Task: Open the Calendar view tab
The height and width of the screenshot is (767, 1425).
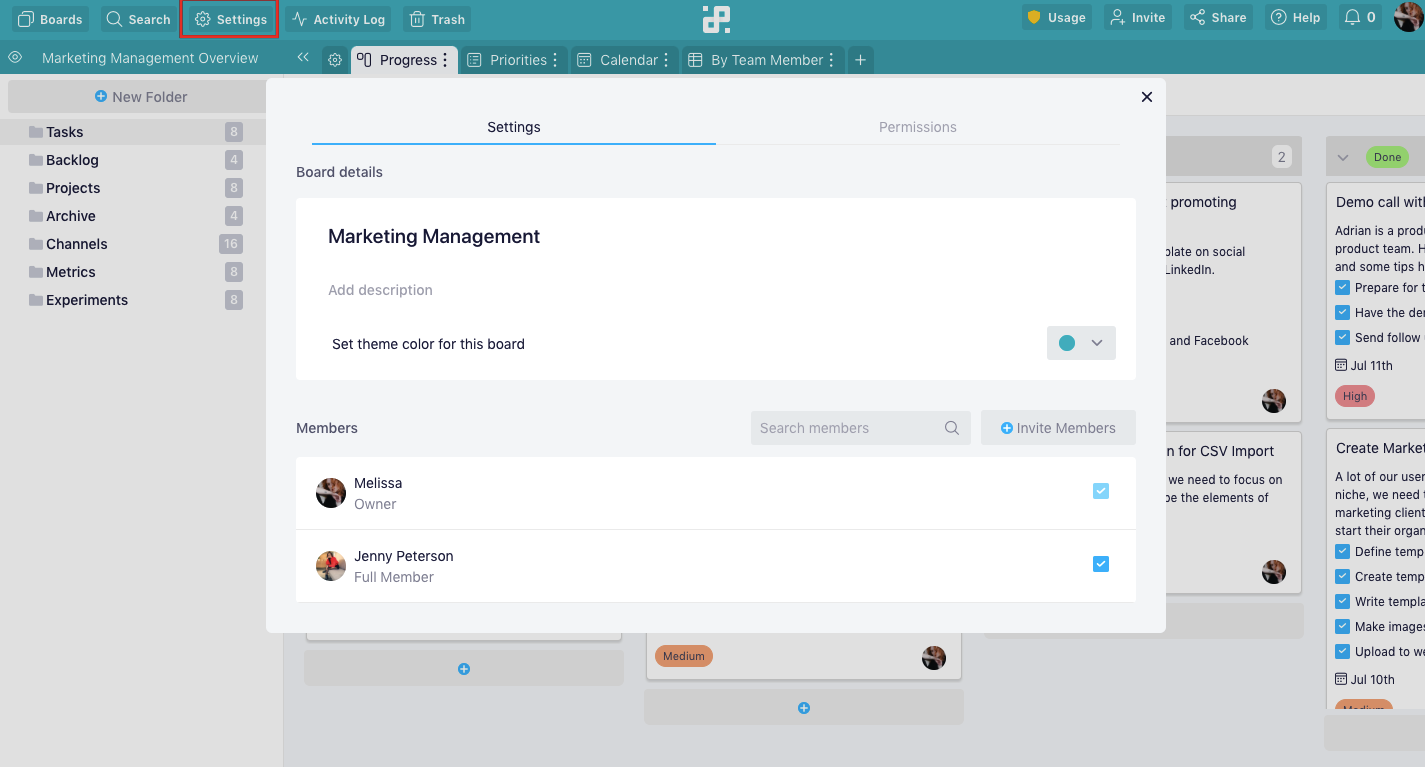Action: click(618, 60)
